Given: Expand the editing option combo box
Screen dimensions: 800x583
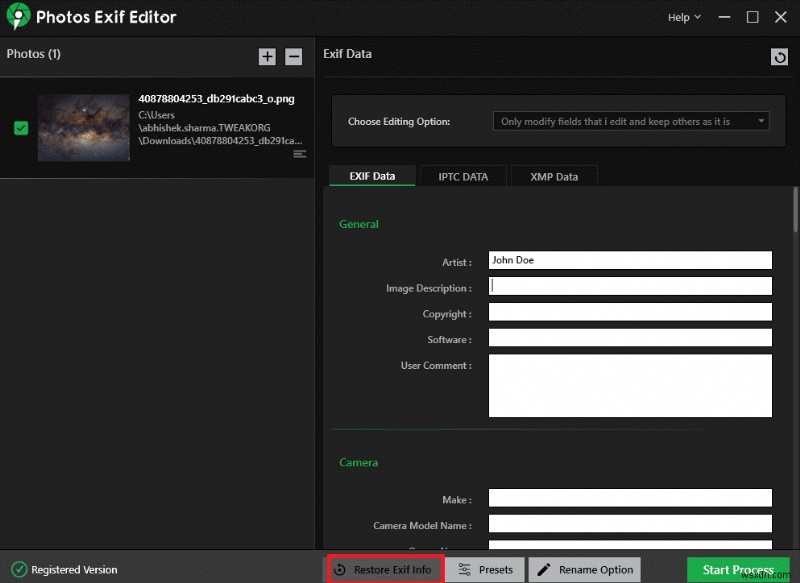Looking at the screenshot, I should (x=759, y=120).
